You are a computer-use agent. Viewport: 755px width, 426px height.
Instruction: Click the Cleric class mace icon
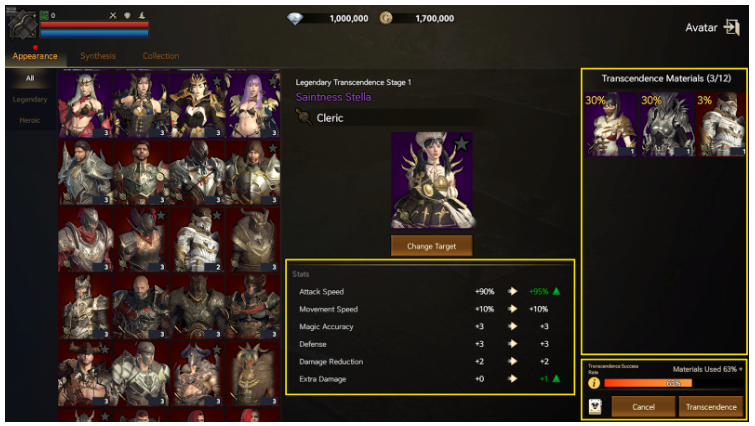click(x=304, y=117)
